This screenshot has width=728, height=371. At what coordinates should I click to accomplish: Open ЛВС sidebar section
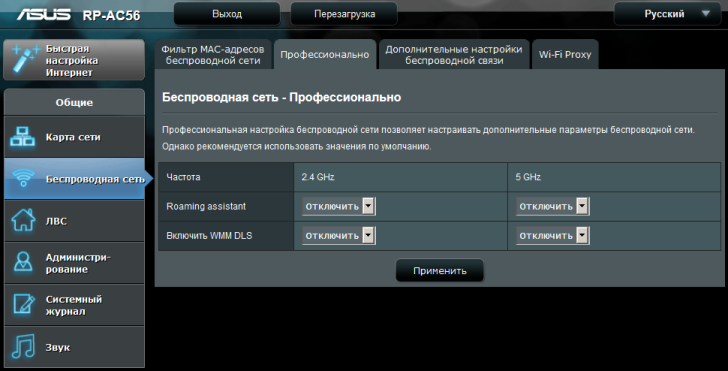tap(74, 221)
